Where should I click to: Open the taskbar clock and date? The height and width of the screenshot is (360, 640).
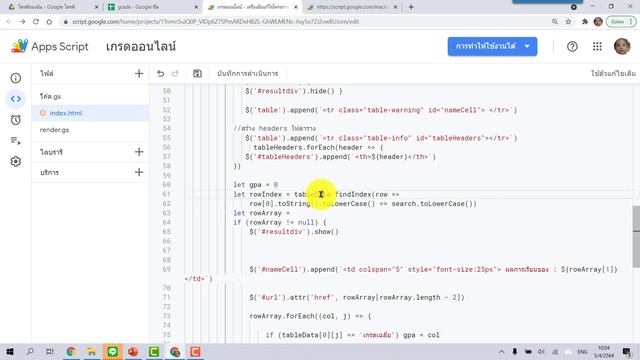(604, 351)
